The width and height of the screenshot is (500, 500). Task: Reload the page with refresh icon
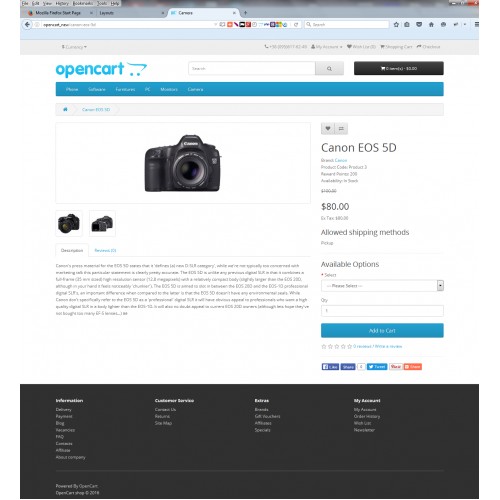pyautogui.click(x=296, y=24)
